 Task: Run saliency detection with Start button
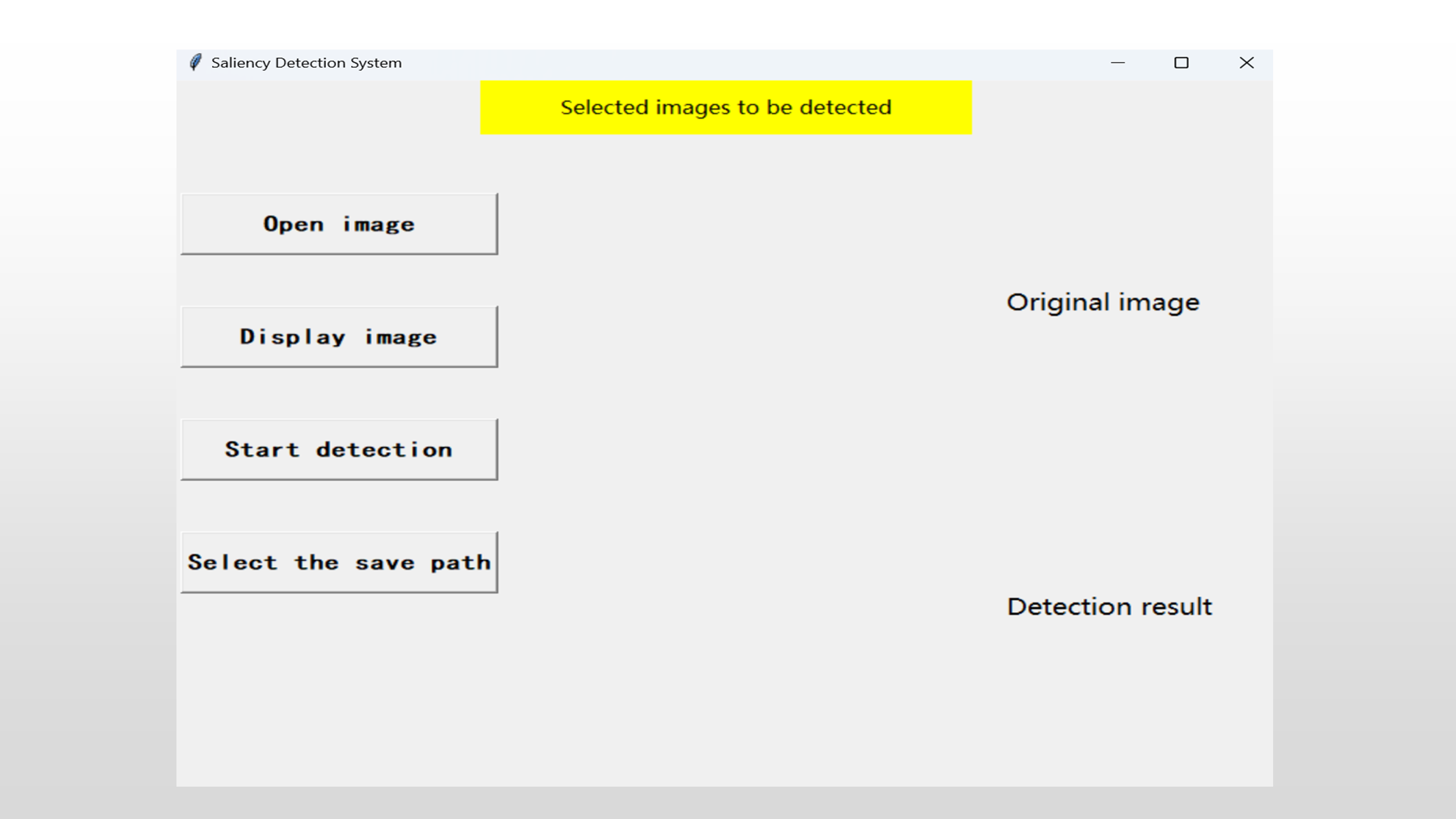339,450
